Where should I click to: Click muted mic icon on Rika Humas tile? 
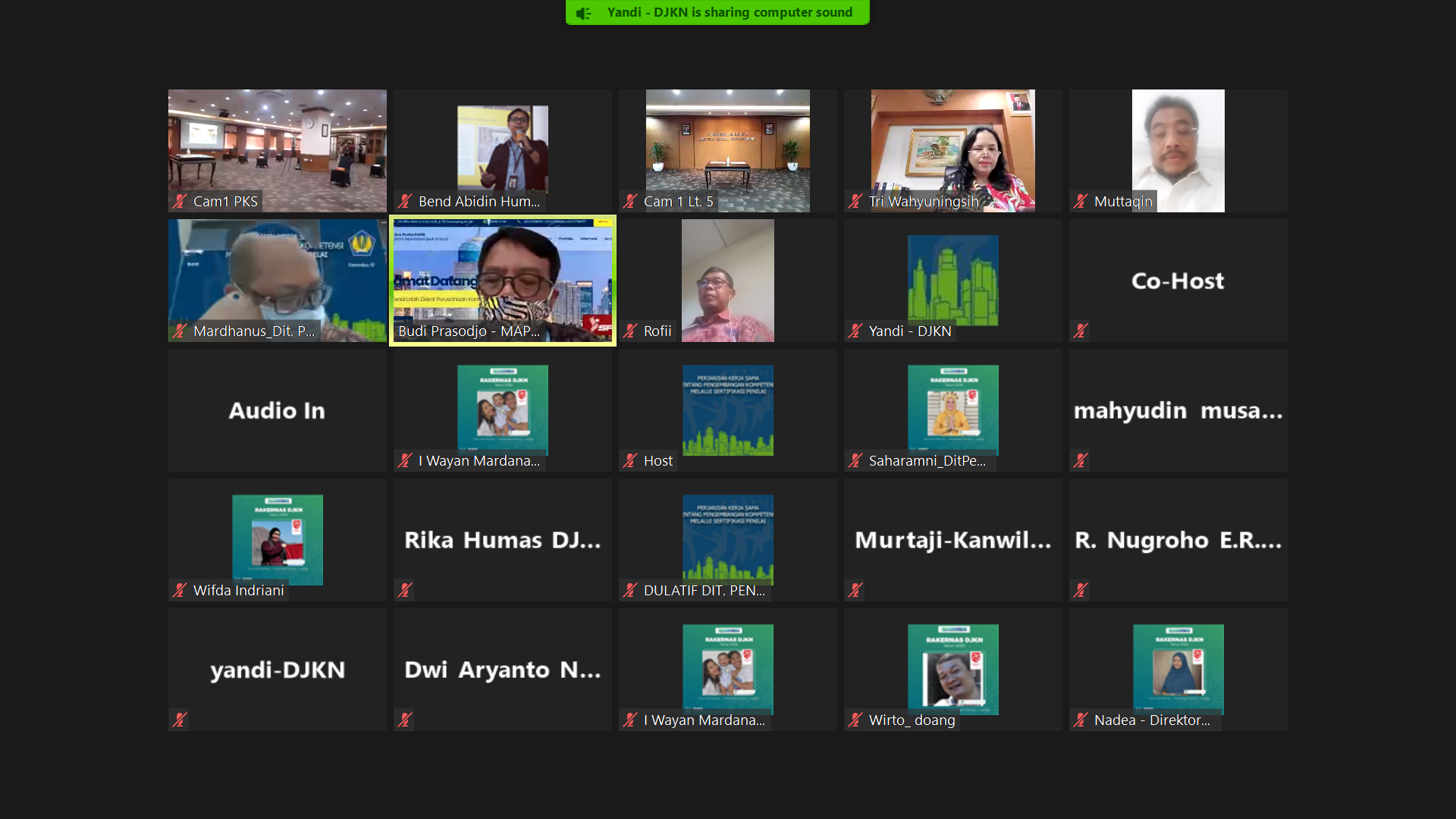(405, 591)
